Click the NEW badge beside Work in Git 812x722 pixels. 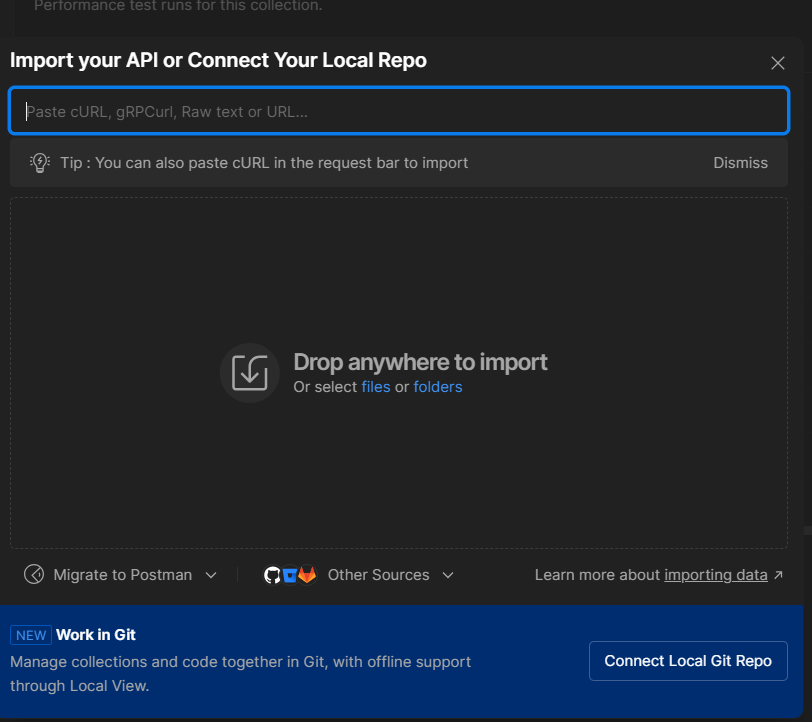(31, 635)
